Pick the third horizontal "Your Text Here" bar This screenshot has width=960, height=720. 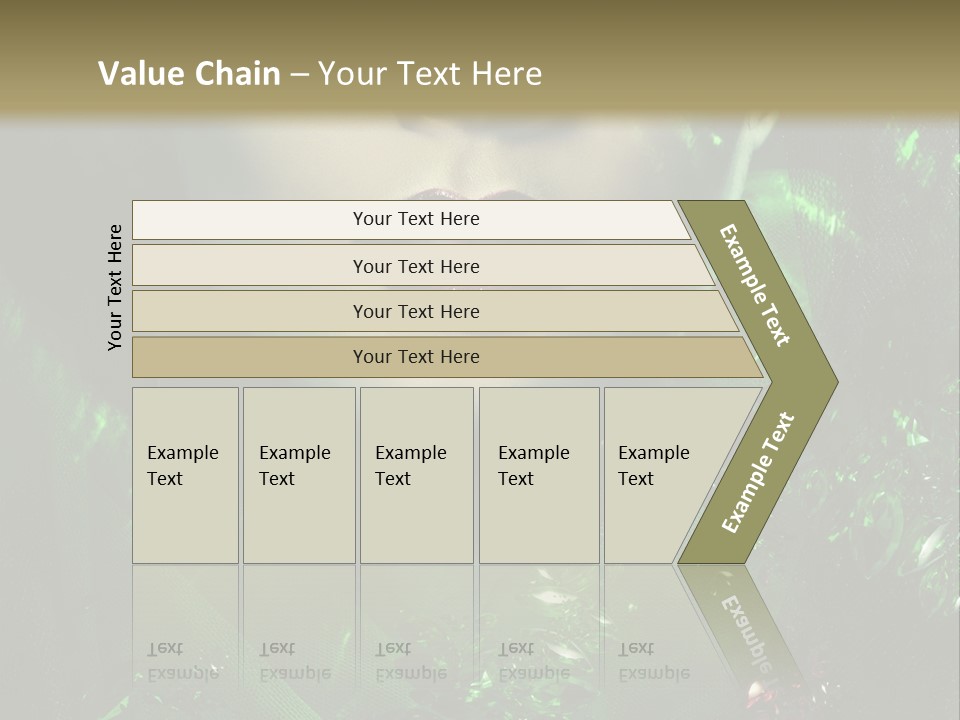click(415, 311)
